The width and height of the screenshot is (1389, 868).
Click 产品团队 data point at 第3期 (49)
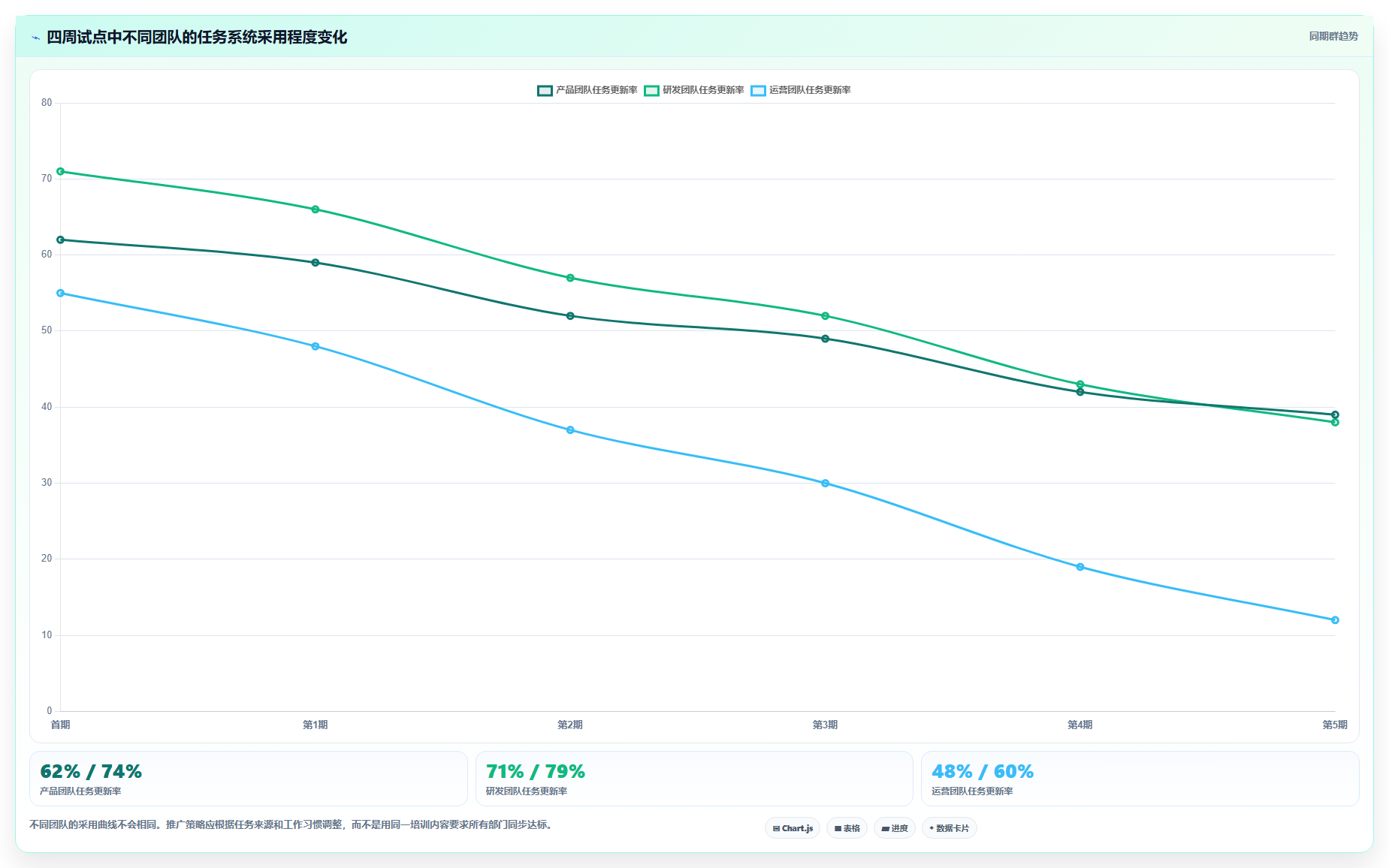(x=825, y=339)
